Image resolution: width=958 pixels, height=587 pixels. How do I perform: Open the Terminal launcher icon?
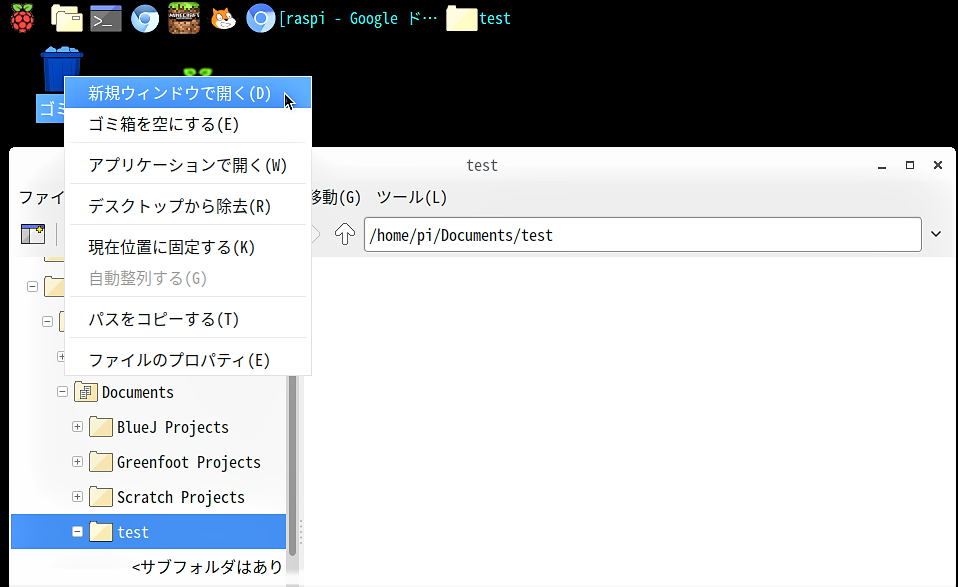pyautogui.click(x=106, y=18)
